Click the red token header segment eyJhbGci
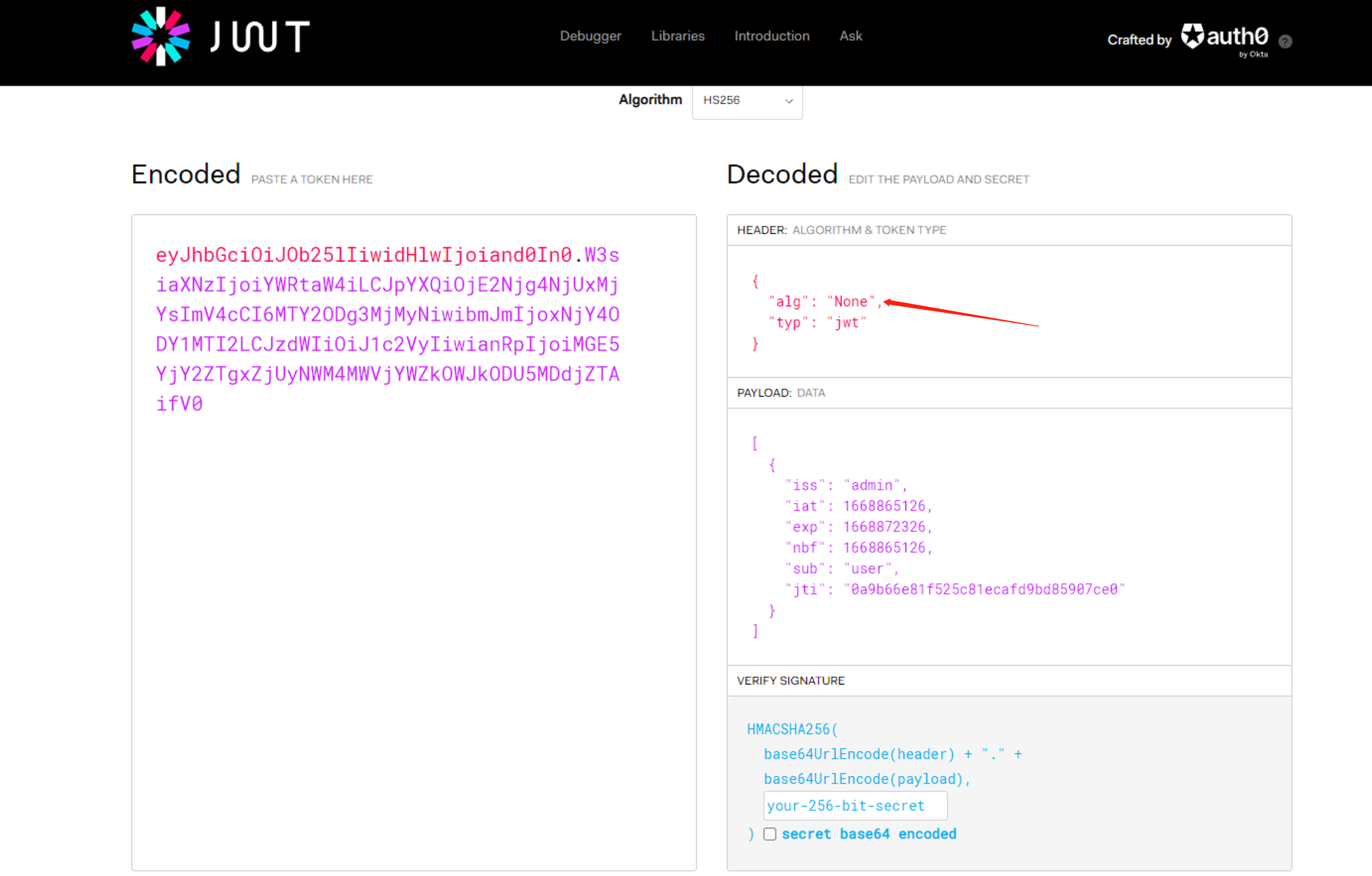 point(364,255)
